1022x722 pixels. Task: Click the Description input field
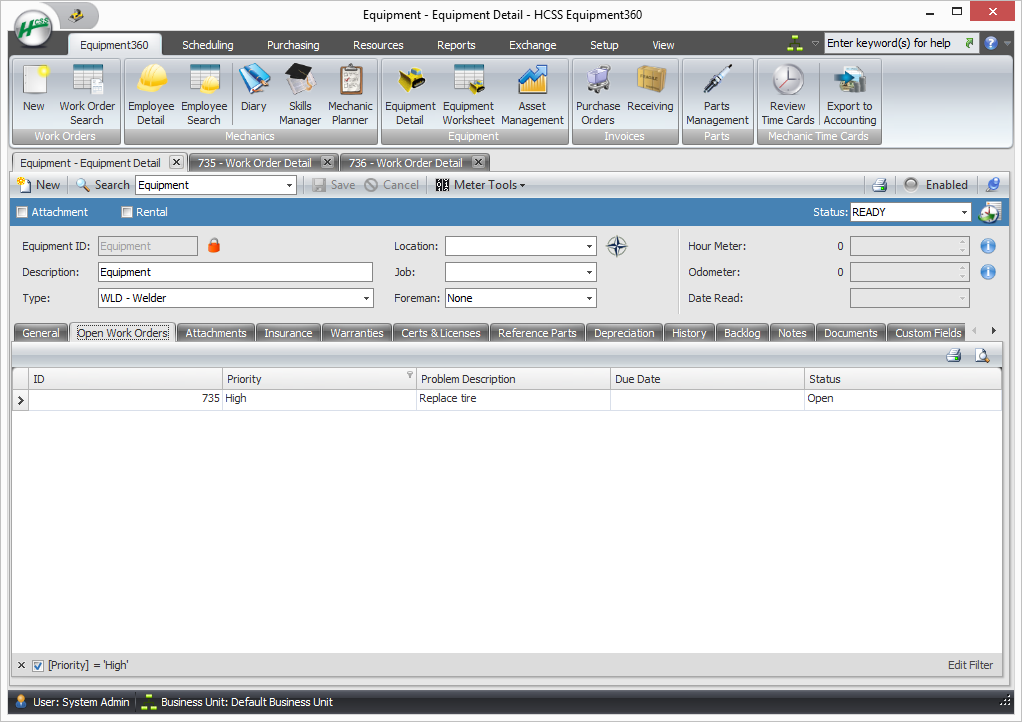pos(235,272)
